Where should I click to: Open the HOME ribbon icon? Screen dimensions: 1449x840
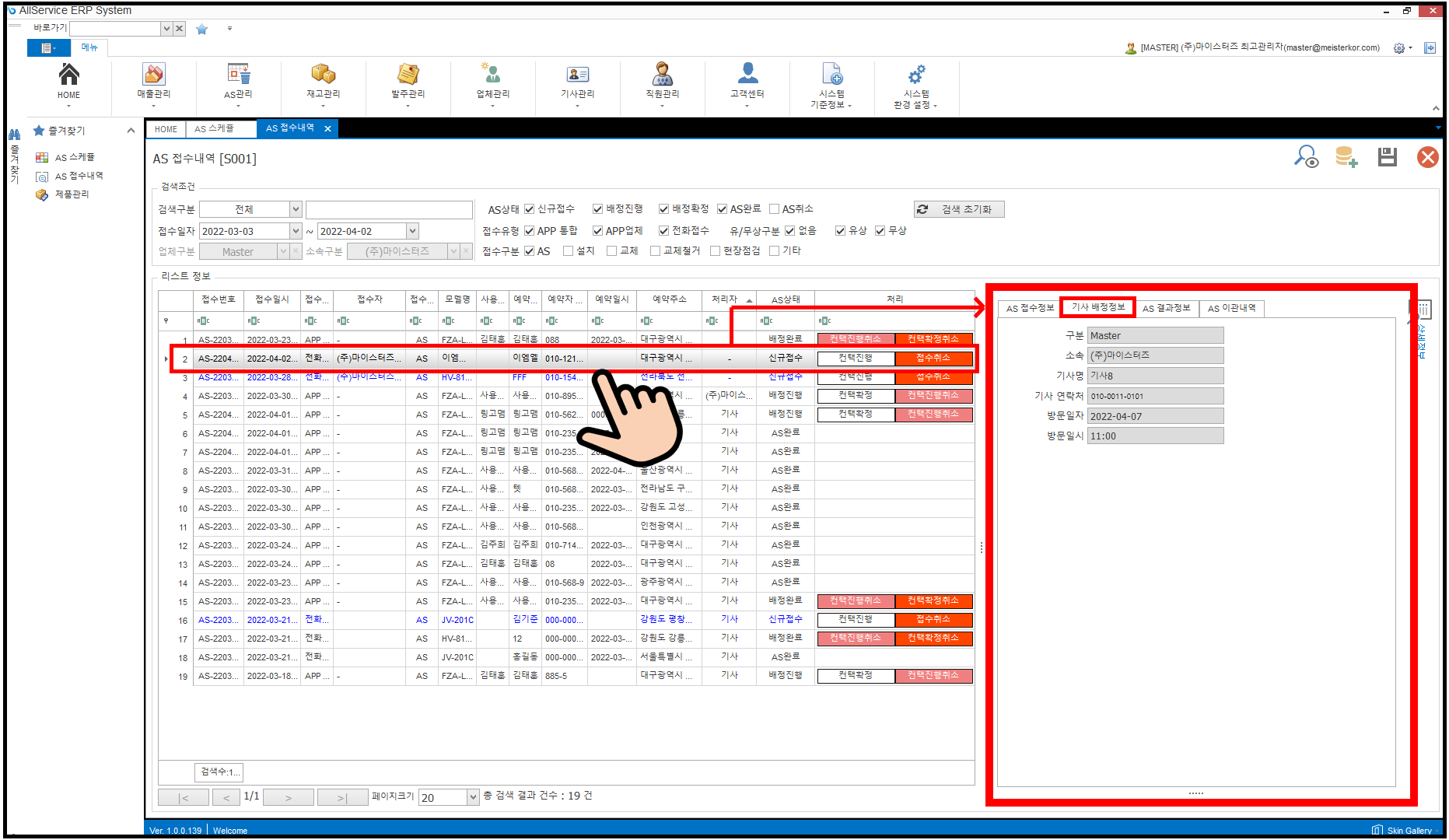[68, 83]
